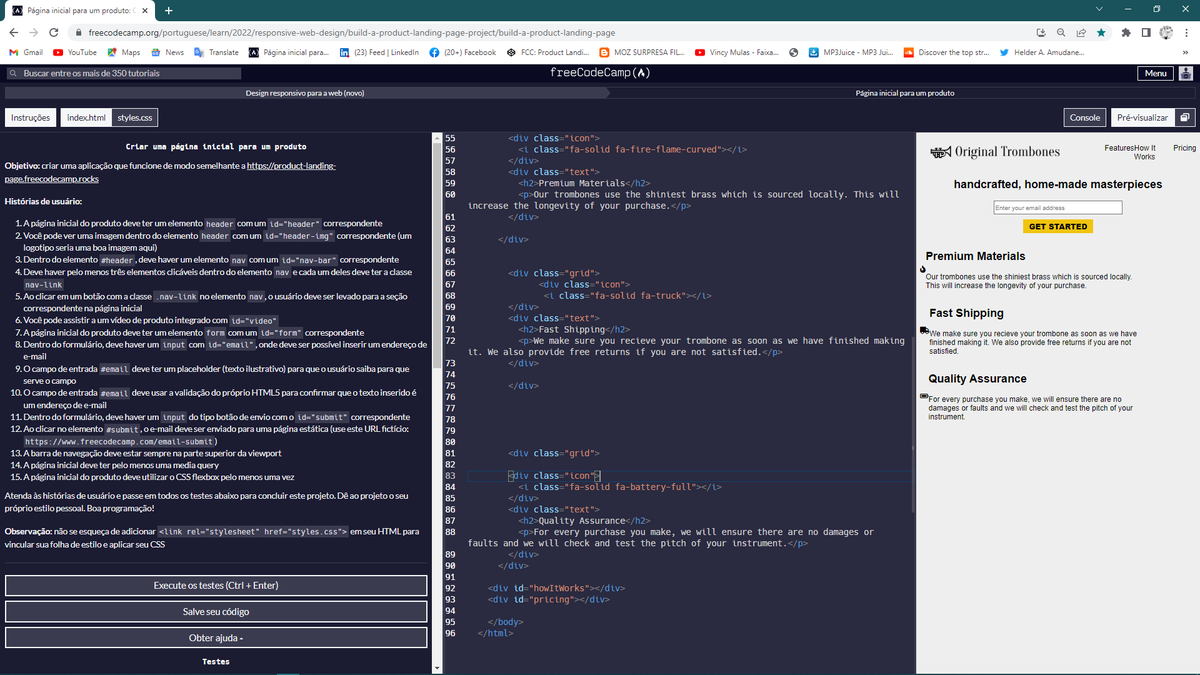The height and width of the screenshot is (675, 1200).
Task: Click the Original Trombones logo in preview
Action: [994, 152]
